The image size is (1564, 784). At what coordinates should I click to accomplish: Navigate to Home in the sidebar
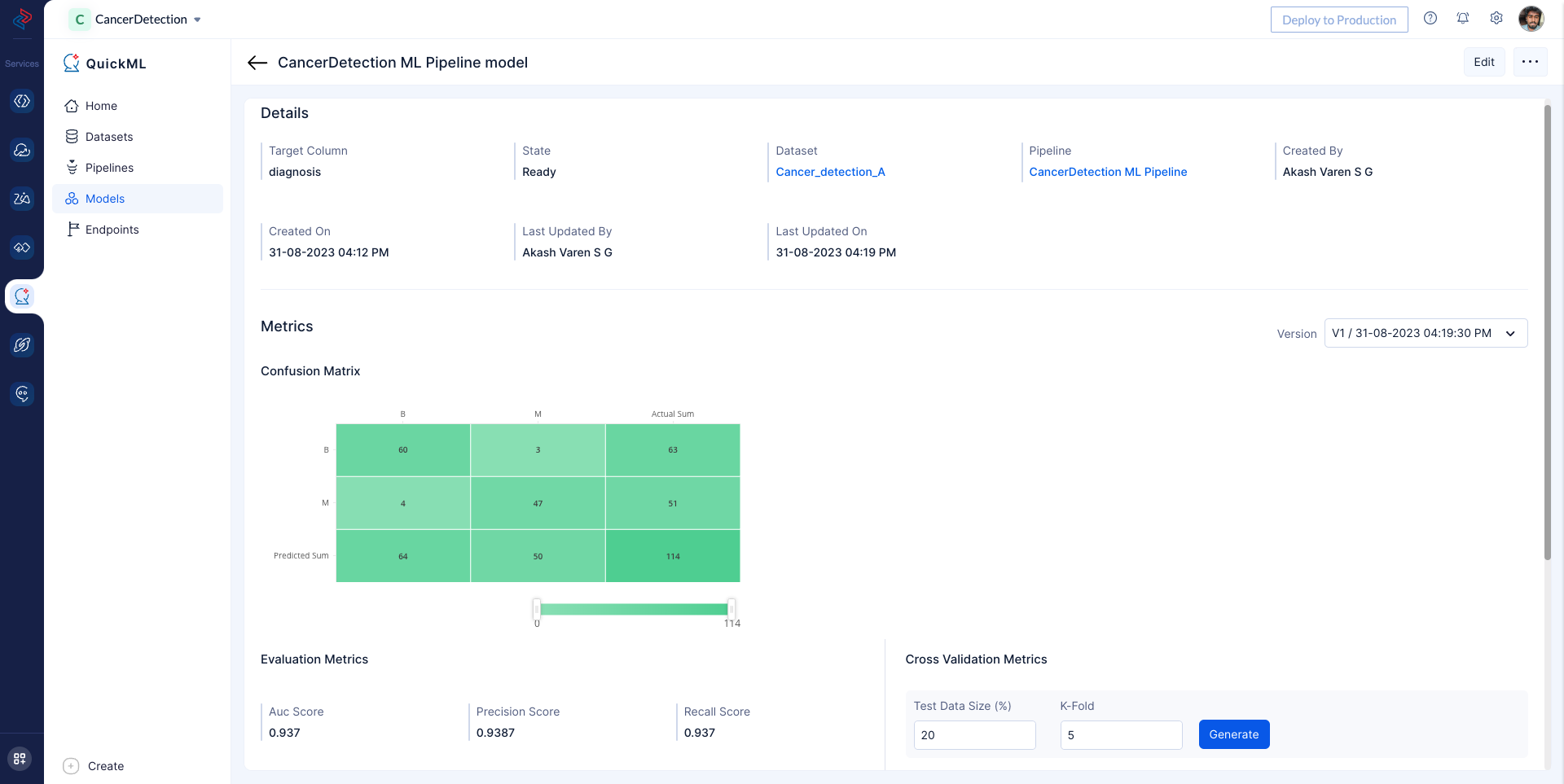tap(101, 106)
